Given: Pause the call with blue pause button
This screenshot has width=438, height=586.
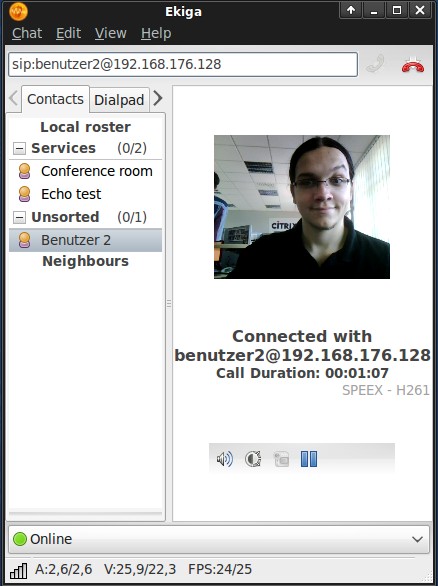Looking at the screenshot, I should [309, 459].
